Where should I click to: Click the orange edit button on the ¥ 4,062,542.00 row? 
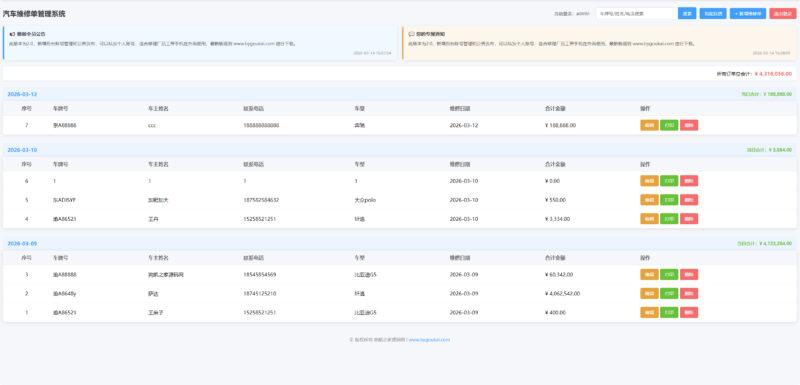click(649, 294)
